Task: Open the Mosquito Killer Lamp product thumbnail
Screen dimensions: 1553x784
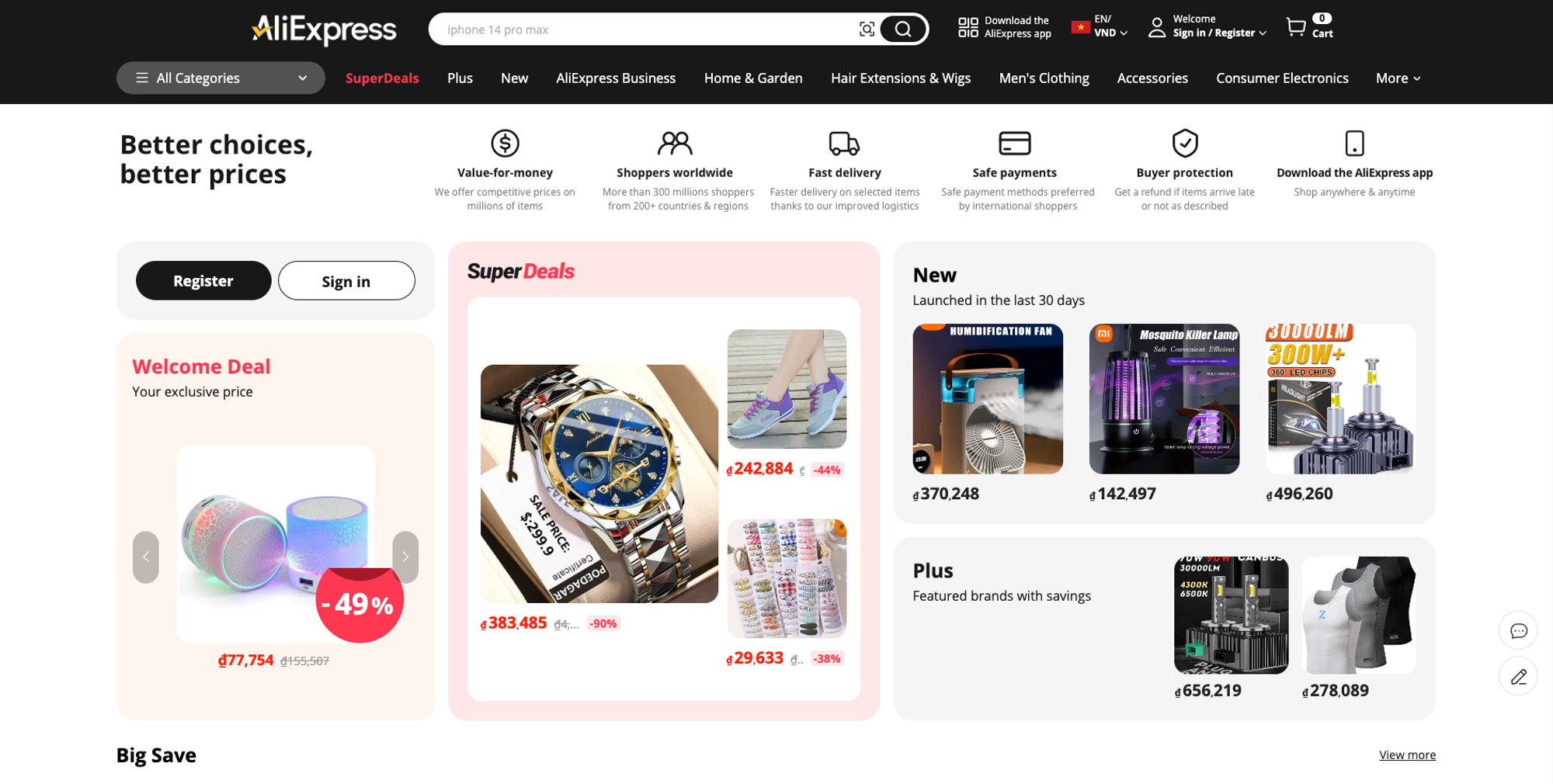Action: pyautogui.click(x=1164, y=399)
